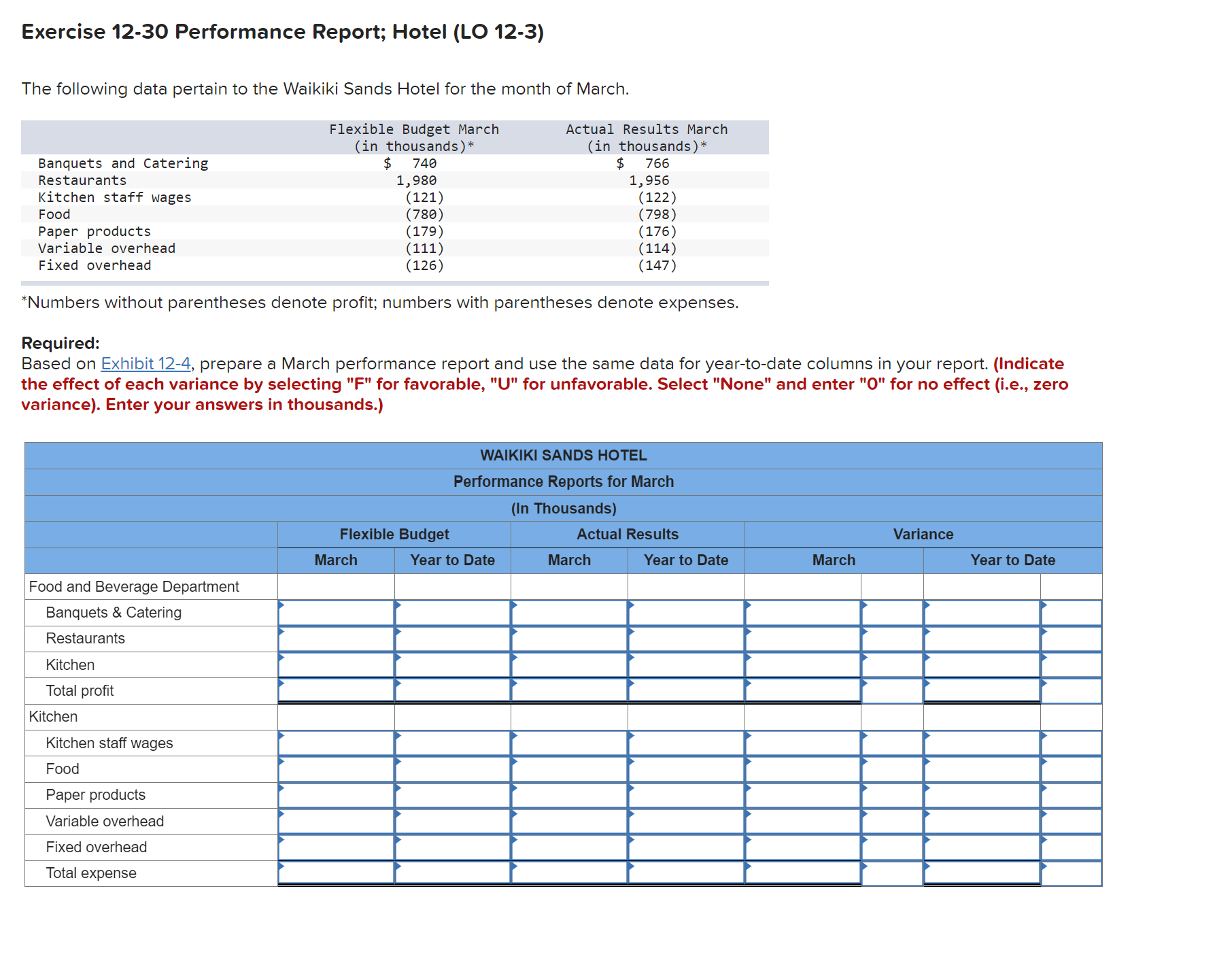Open the Year to Date variance selector for Restaurants

click(1071, 638)
